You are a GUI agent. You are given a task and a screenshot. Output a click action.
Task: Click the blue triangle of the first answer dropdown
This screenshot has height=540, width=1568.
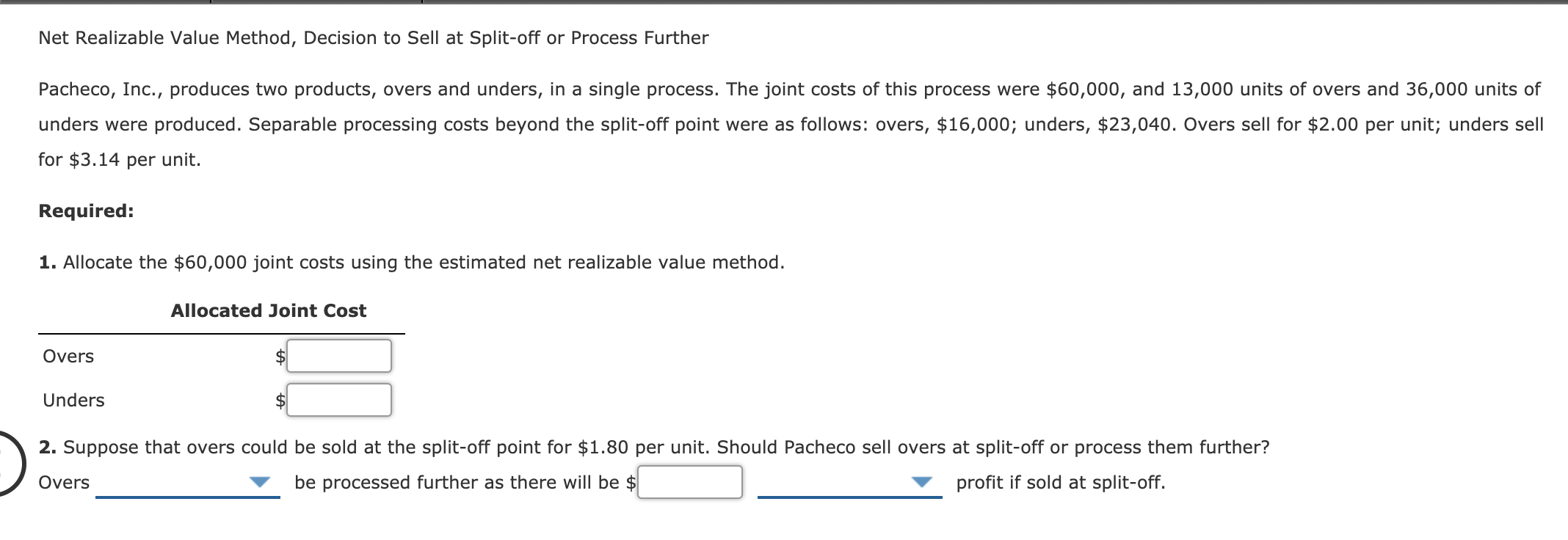261,483
